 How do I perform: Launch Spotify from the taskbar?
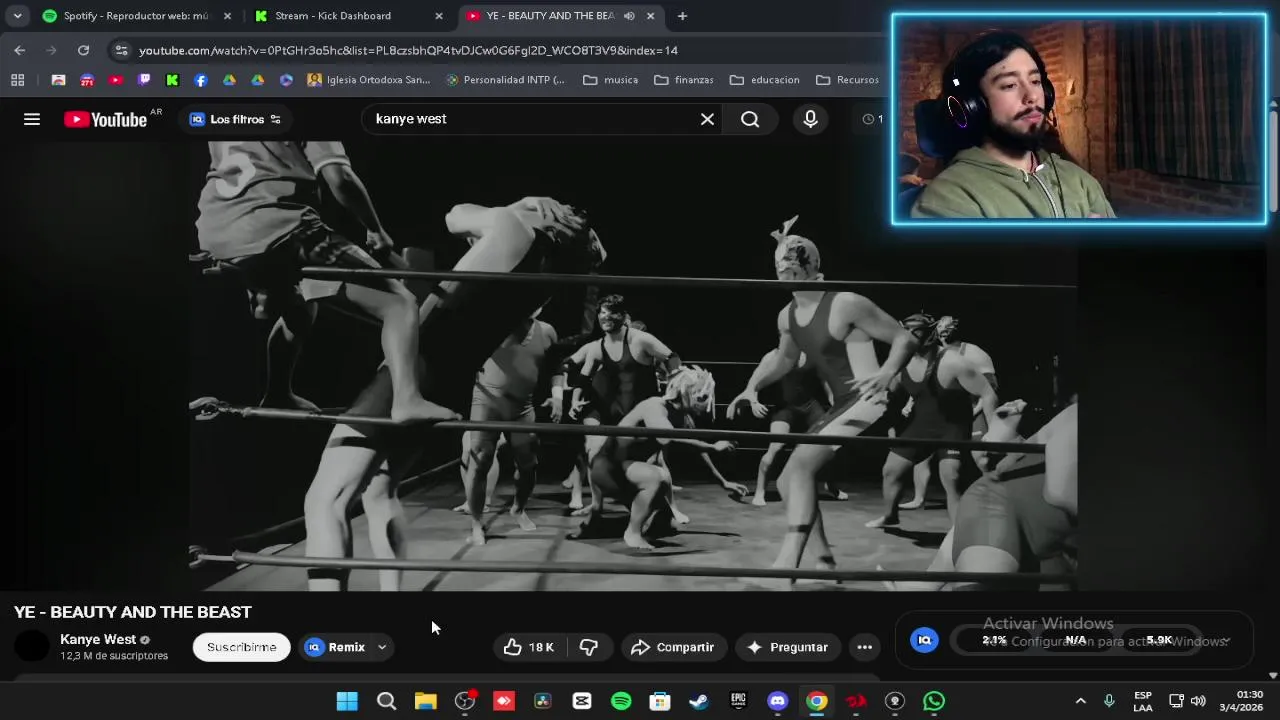621,701
